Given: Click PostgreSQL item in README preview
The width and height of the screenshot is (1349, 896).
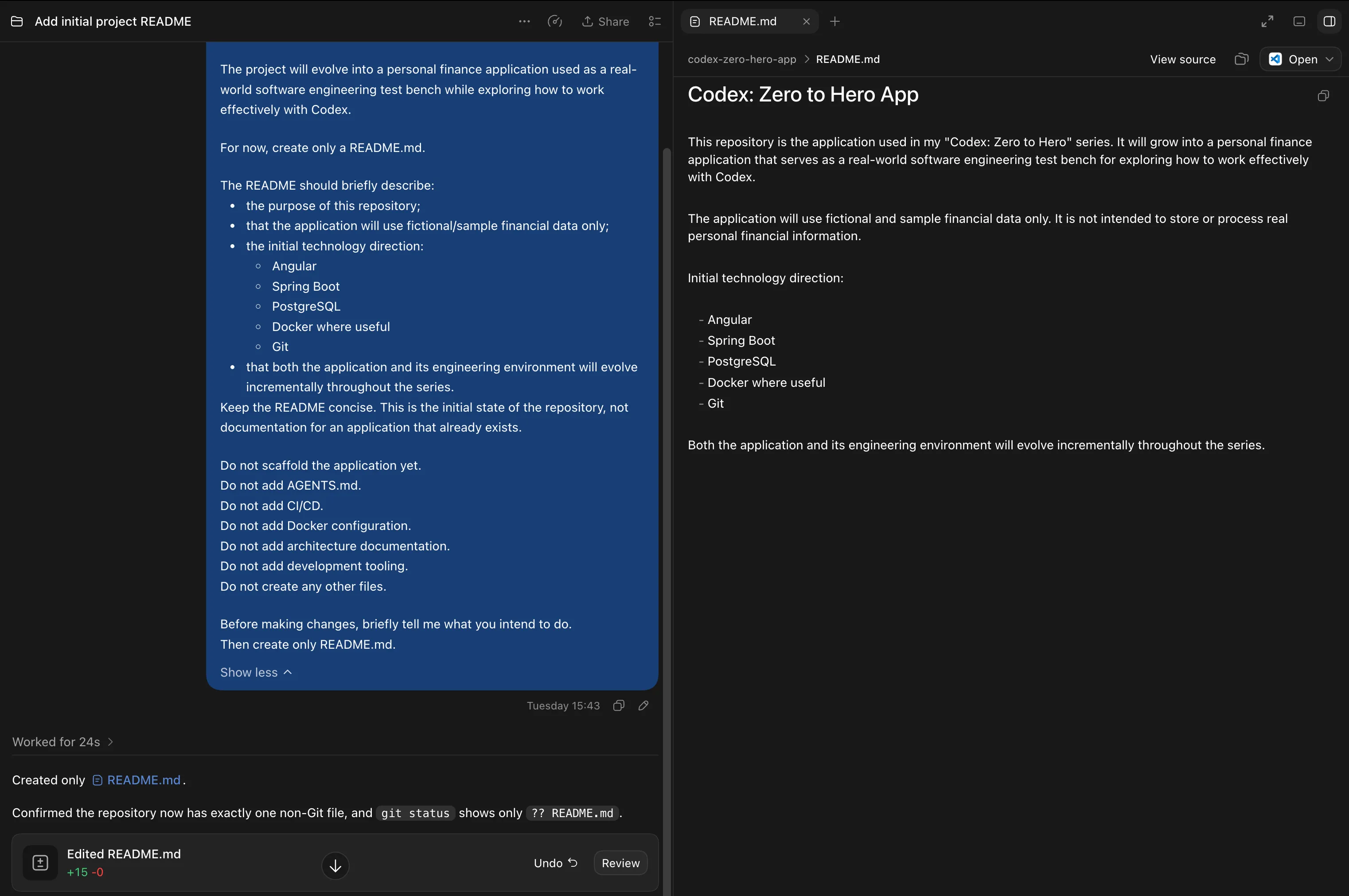Looking at the screenshot, I should pos(741,361).
